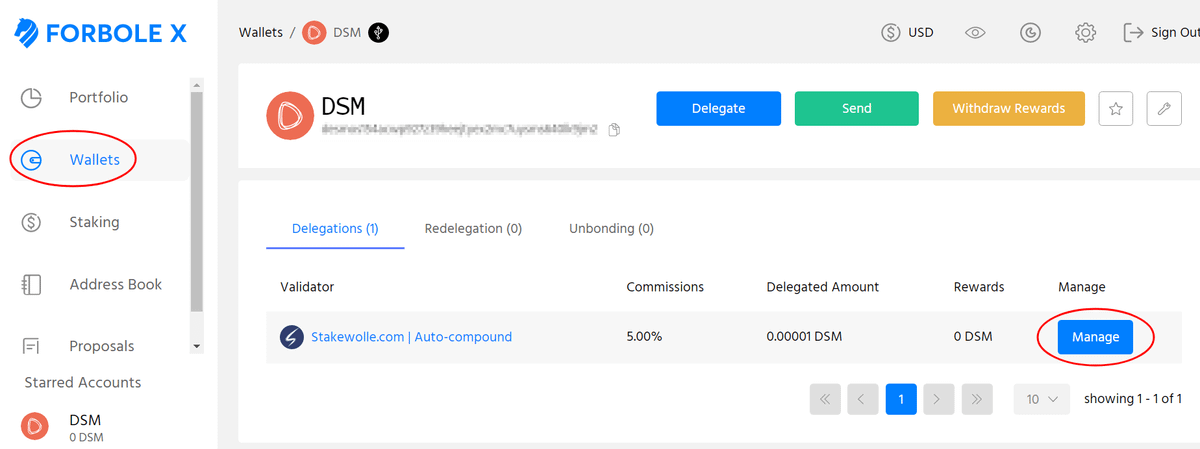
Task: Open Portfolio from the sidebar
Action: (98, 98)
